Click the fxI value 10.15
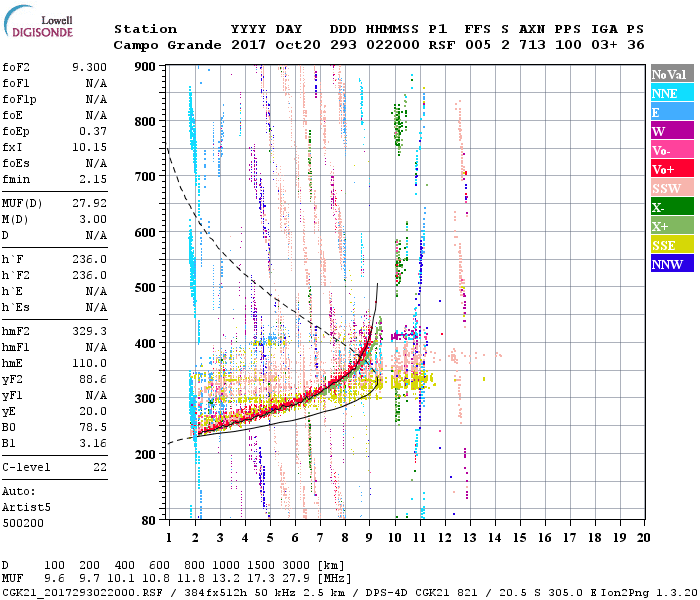Image resolution: width=700 pixels, height=600 pixels. click(89, 147)
